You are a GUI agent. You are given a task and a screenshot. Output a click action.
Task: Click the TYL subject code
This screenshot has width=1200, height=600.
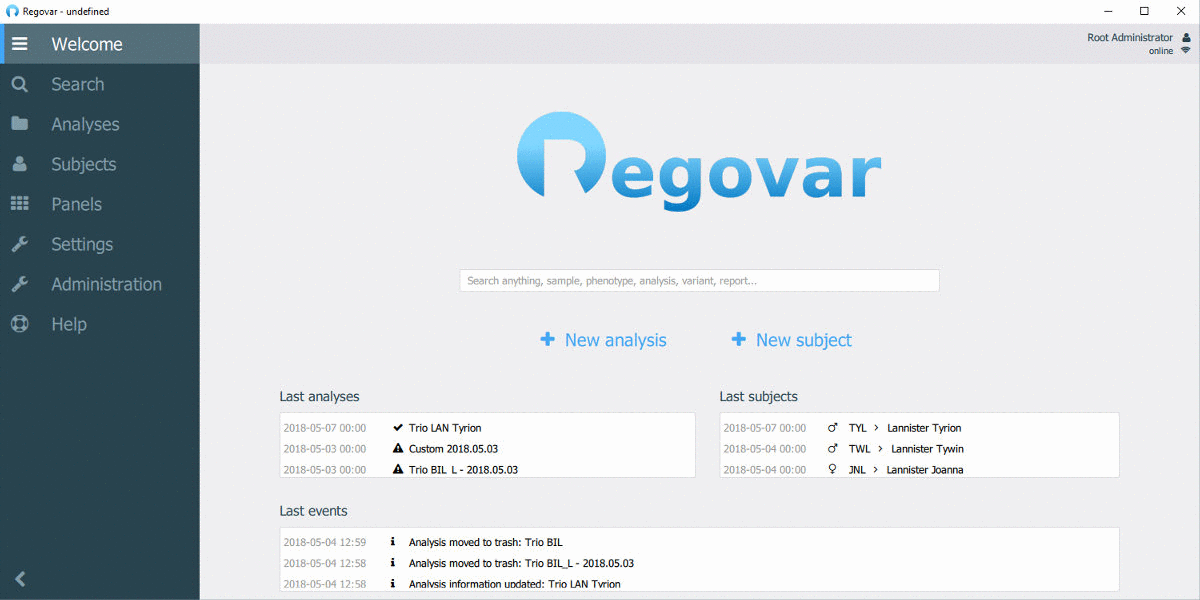858,428
